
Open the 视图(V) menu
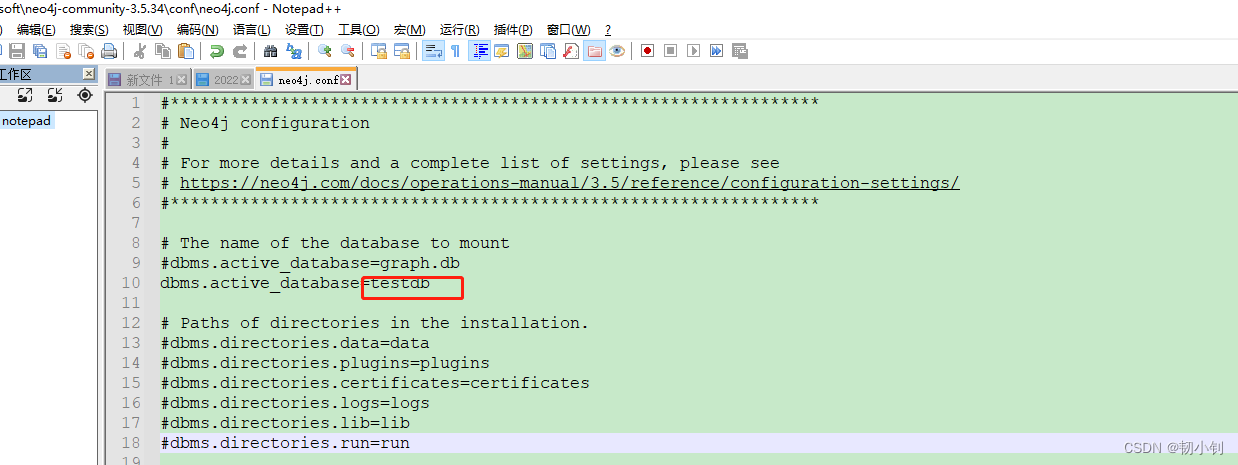[x=142, y=30]
